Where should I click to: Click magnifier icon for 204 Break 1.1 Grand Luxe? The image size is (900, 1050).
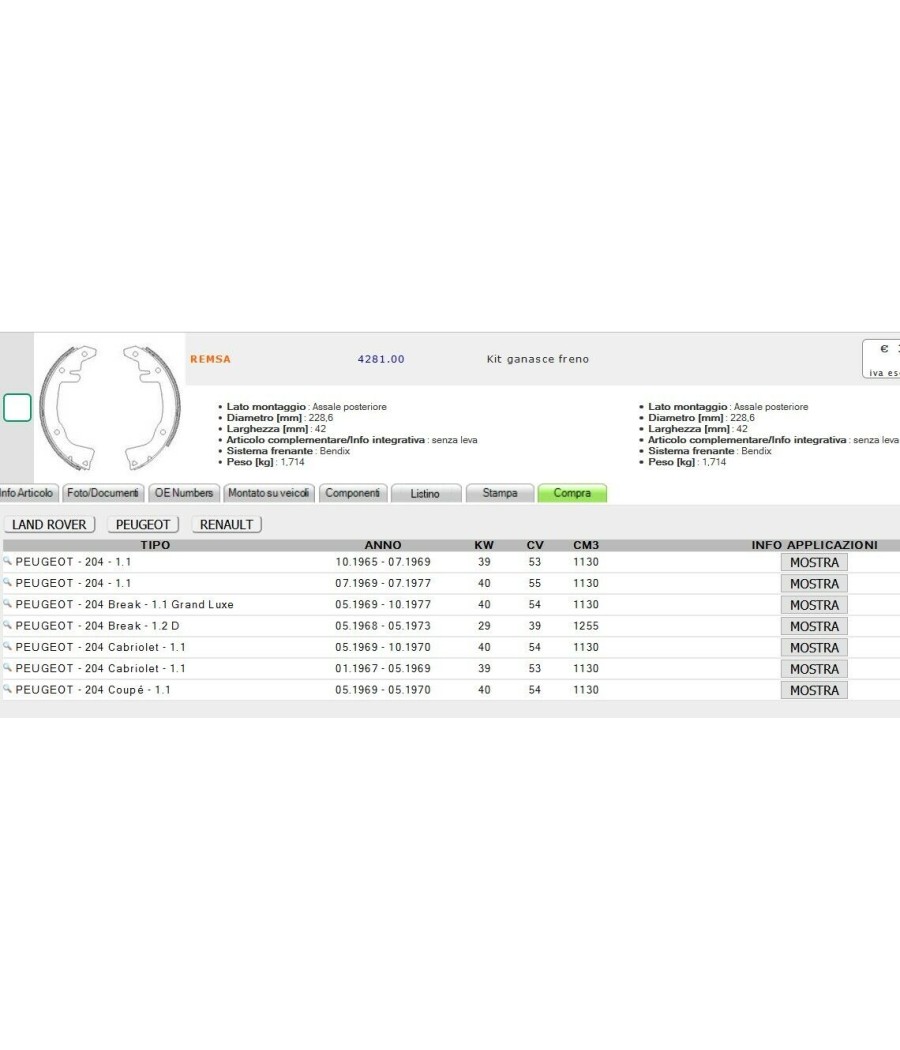(8, 603)
